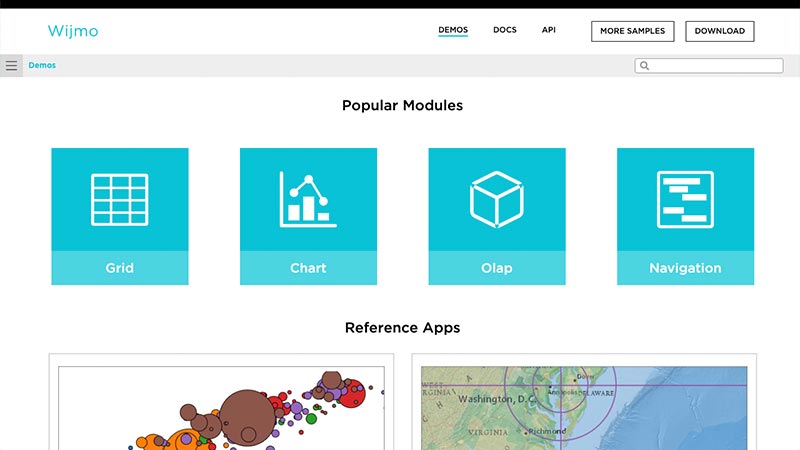This screenshot has width=800, height=450.
Task: Open the DOCS menu item
Action: 505,30
